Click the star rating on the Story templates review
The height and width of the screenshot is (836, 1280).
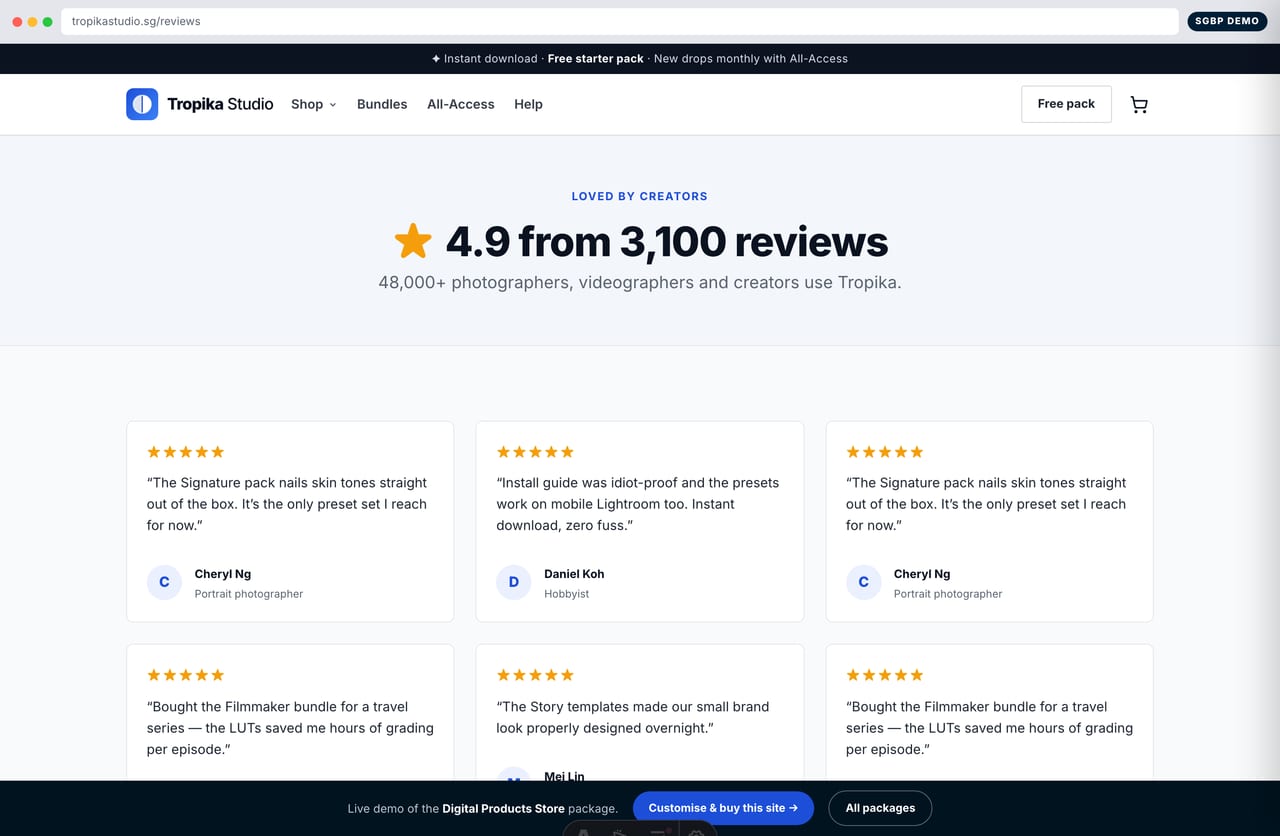point(535,675)
